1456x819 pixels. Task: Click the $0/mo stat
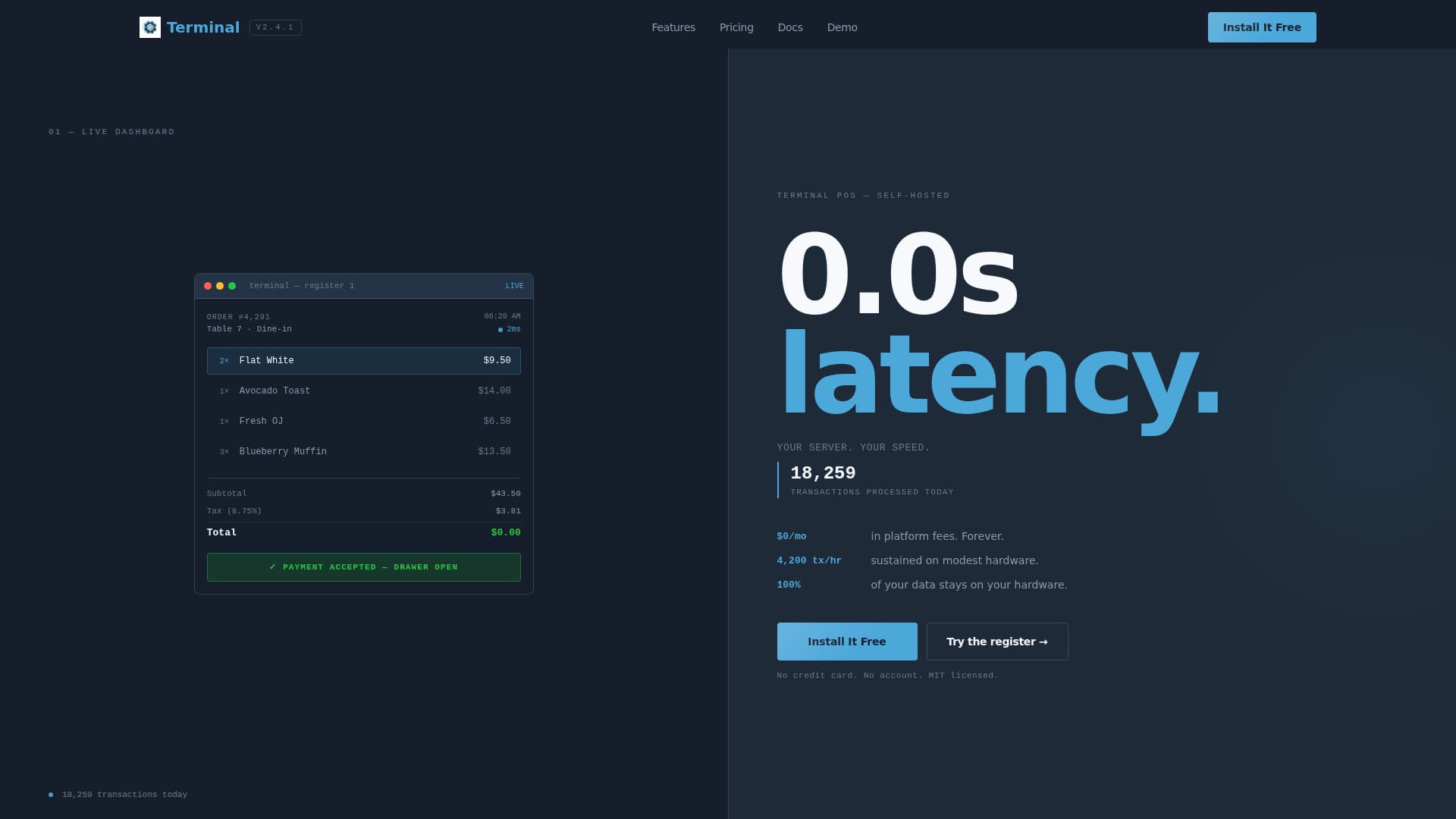[792, 536]
